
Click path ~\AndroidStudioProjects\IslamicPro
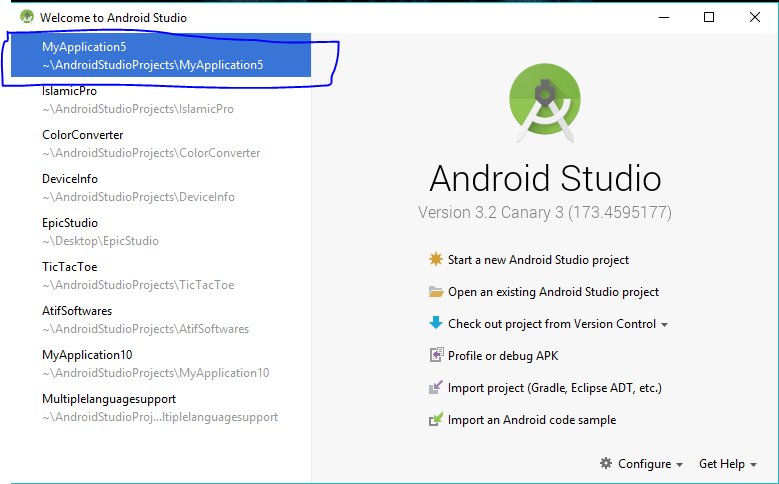pos(138,109)
